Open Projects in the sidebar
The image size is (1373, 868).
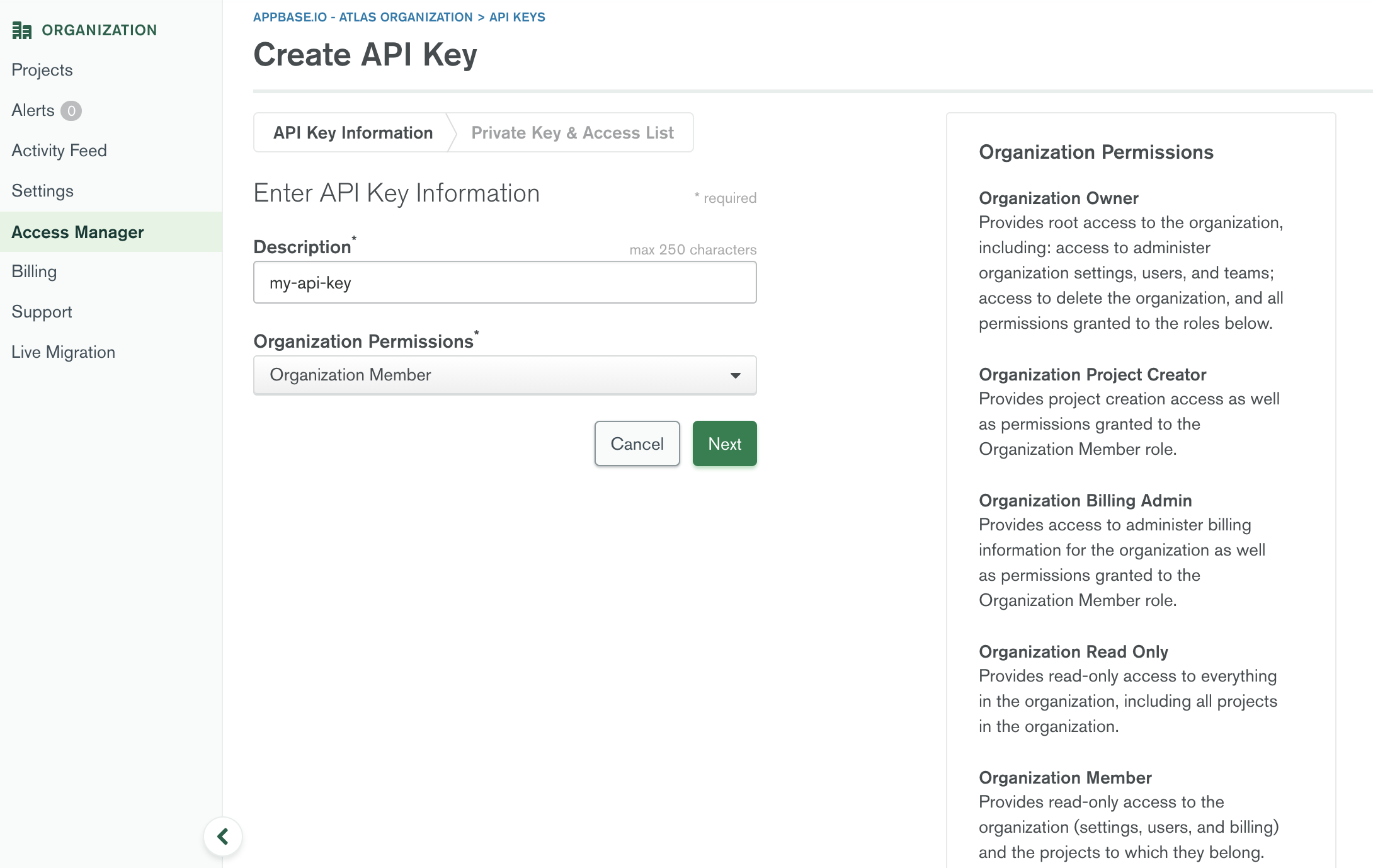(42, 70)
